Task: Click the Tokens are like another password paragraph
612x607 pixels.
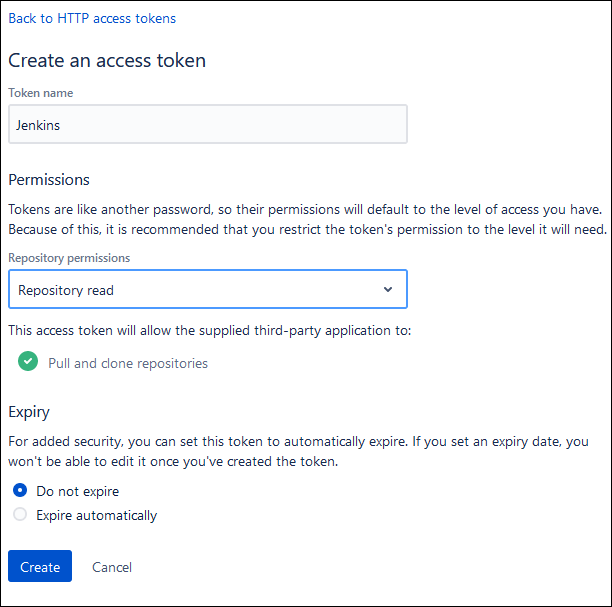Action: point(308,219)
